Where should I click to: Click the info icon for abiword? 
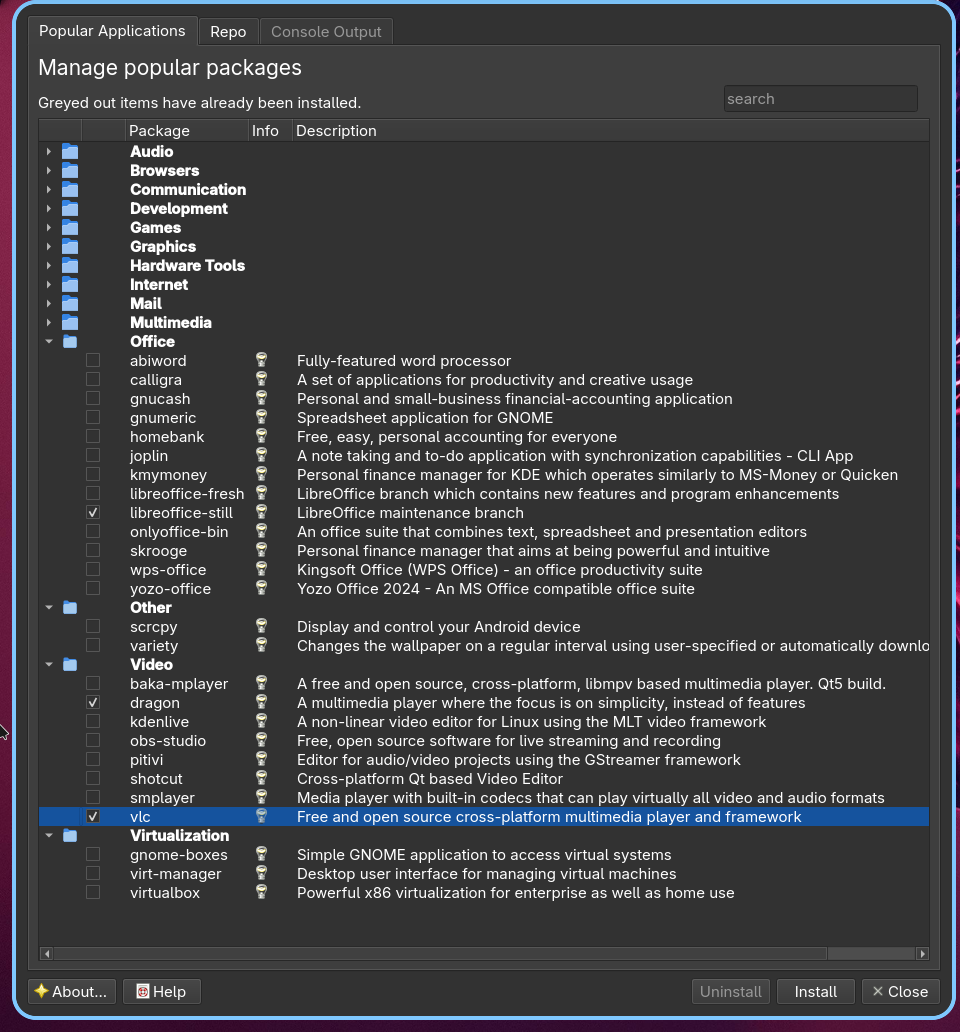pyautogui.click(x=261, y=360)
